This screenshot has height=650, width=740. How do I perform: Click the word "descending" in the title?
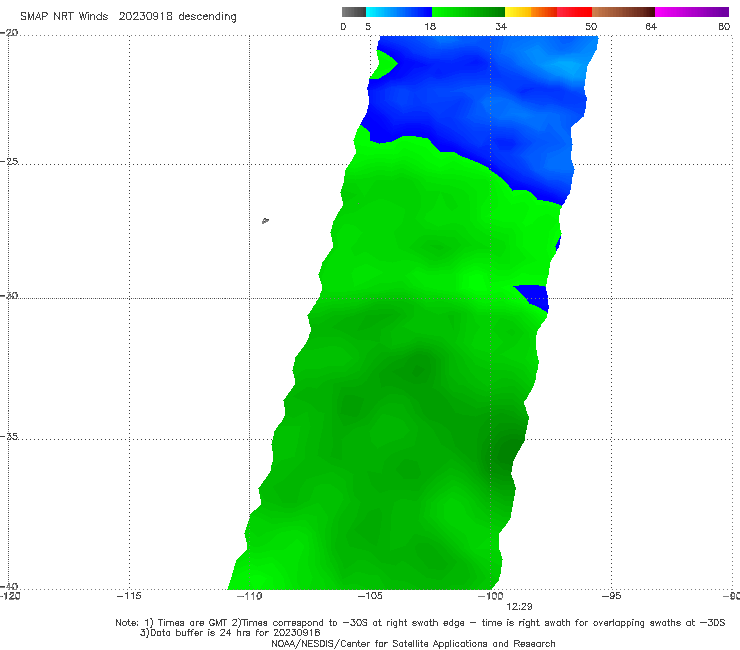208,17
